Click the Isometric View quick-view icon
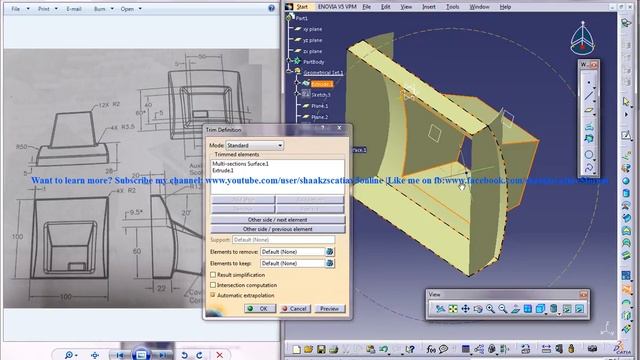The width and height of the screenshot is (640, 360). 540,309
